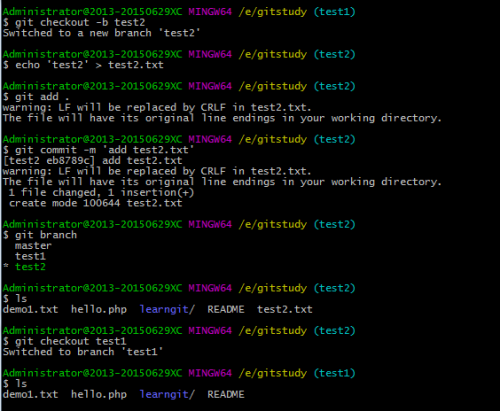Select the LF warning right after 'git add .'

(x=157, y=107)
